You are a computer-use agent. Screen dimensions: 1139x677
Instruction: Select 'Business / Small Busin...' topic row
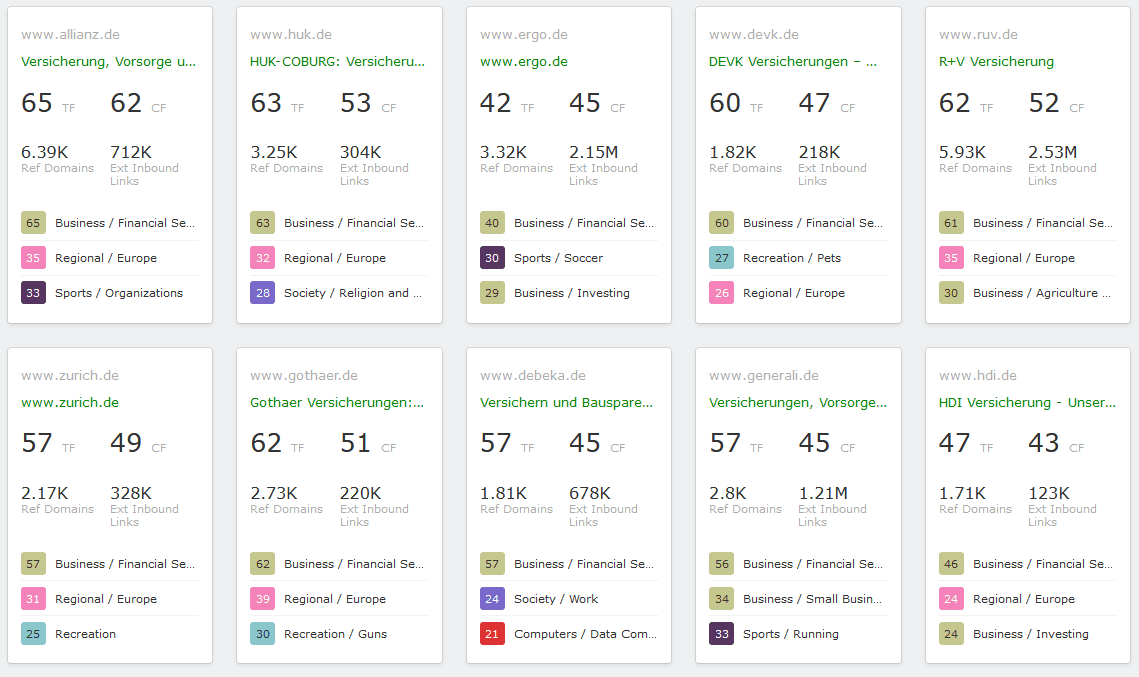coord(812,599)
